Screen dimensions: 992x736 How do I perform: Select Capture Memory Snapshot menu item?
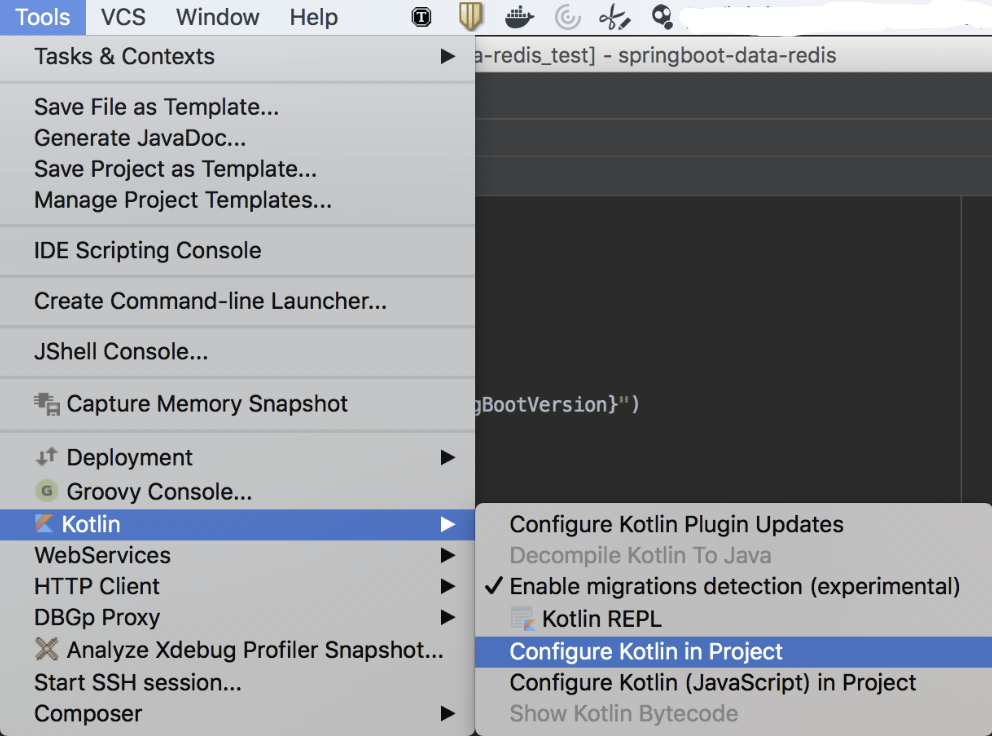237,404
